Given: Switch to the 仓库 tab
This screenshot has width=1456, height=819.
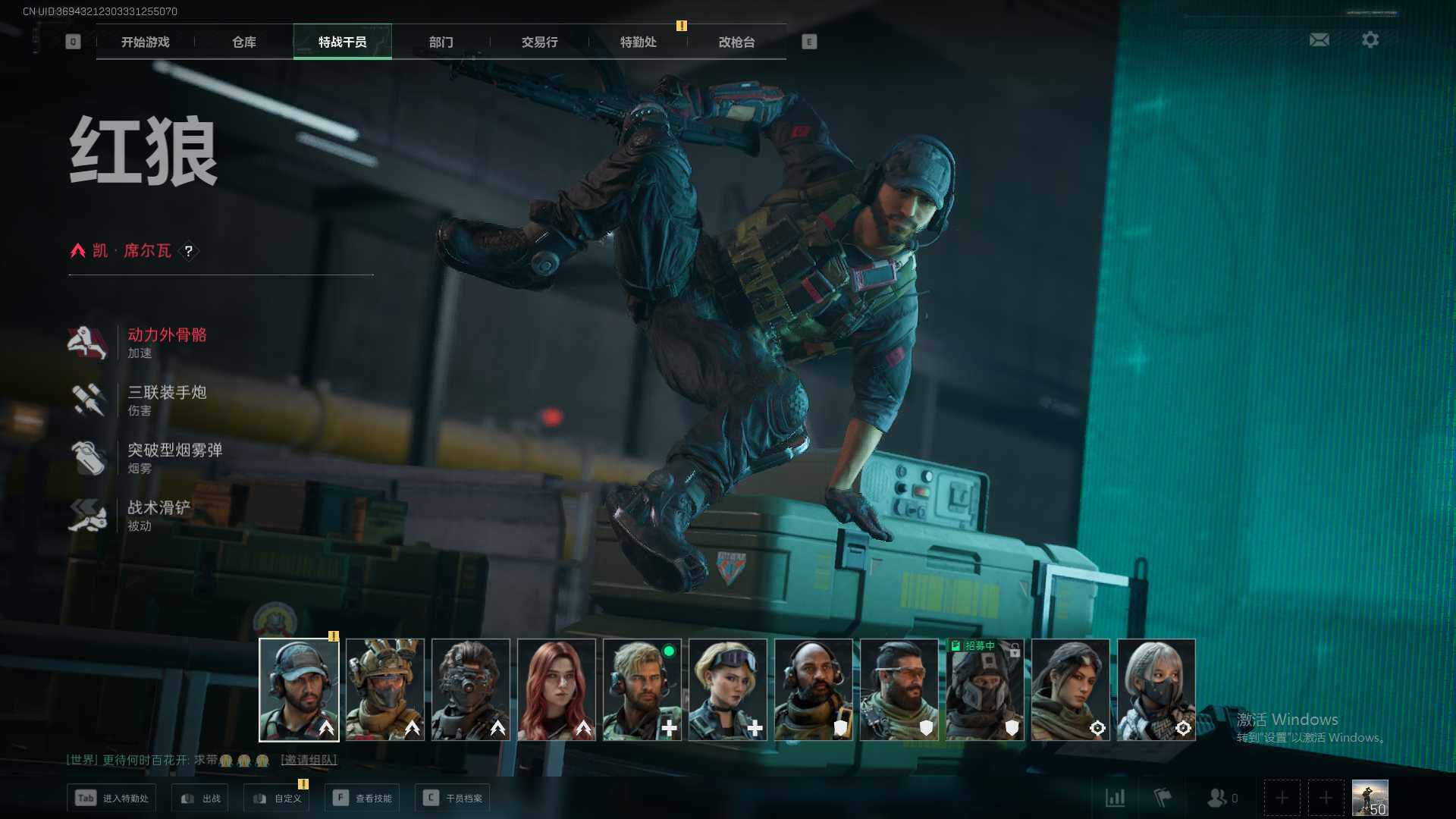Looking at the screenshot, I should click(244, 42).
